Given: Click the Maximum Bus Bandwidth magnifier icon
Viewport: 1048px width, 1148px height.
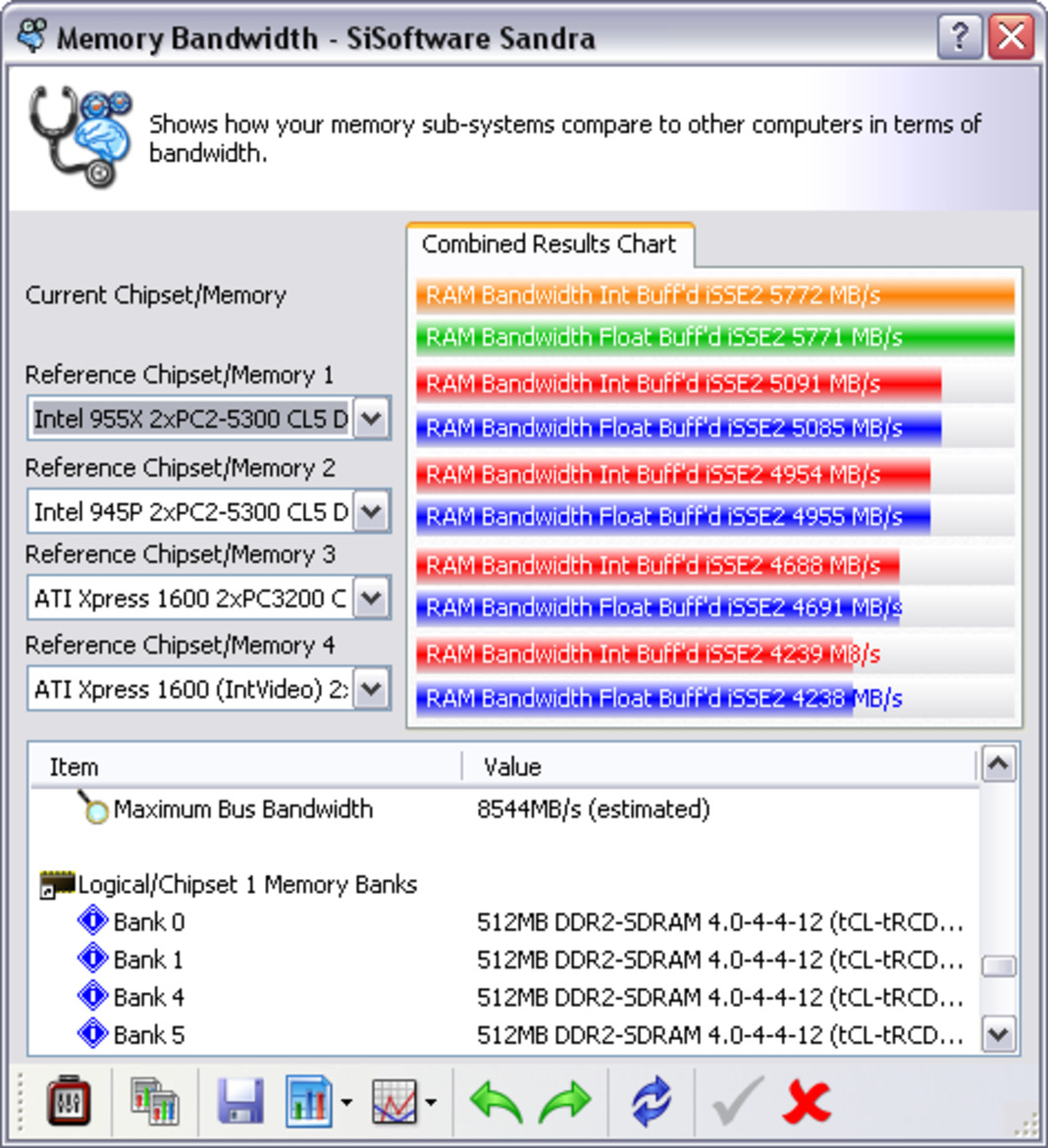Looking at the screenshot, I should (x=92, y=808).
